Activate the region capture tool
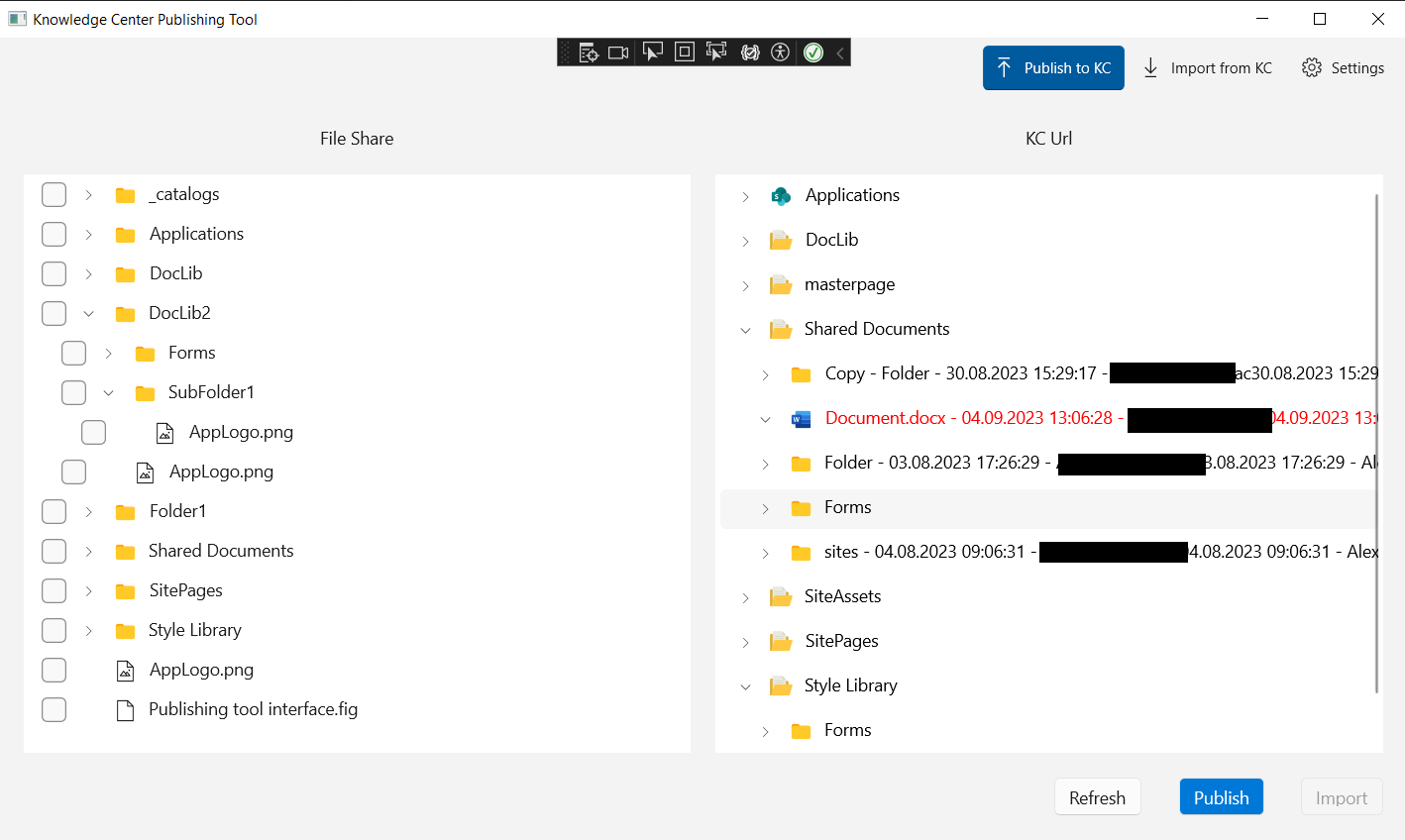The width and height of the screenshot is (1405, 840). coord(684,52)
